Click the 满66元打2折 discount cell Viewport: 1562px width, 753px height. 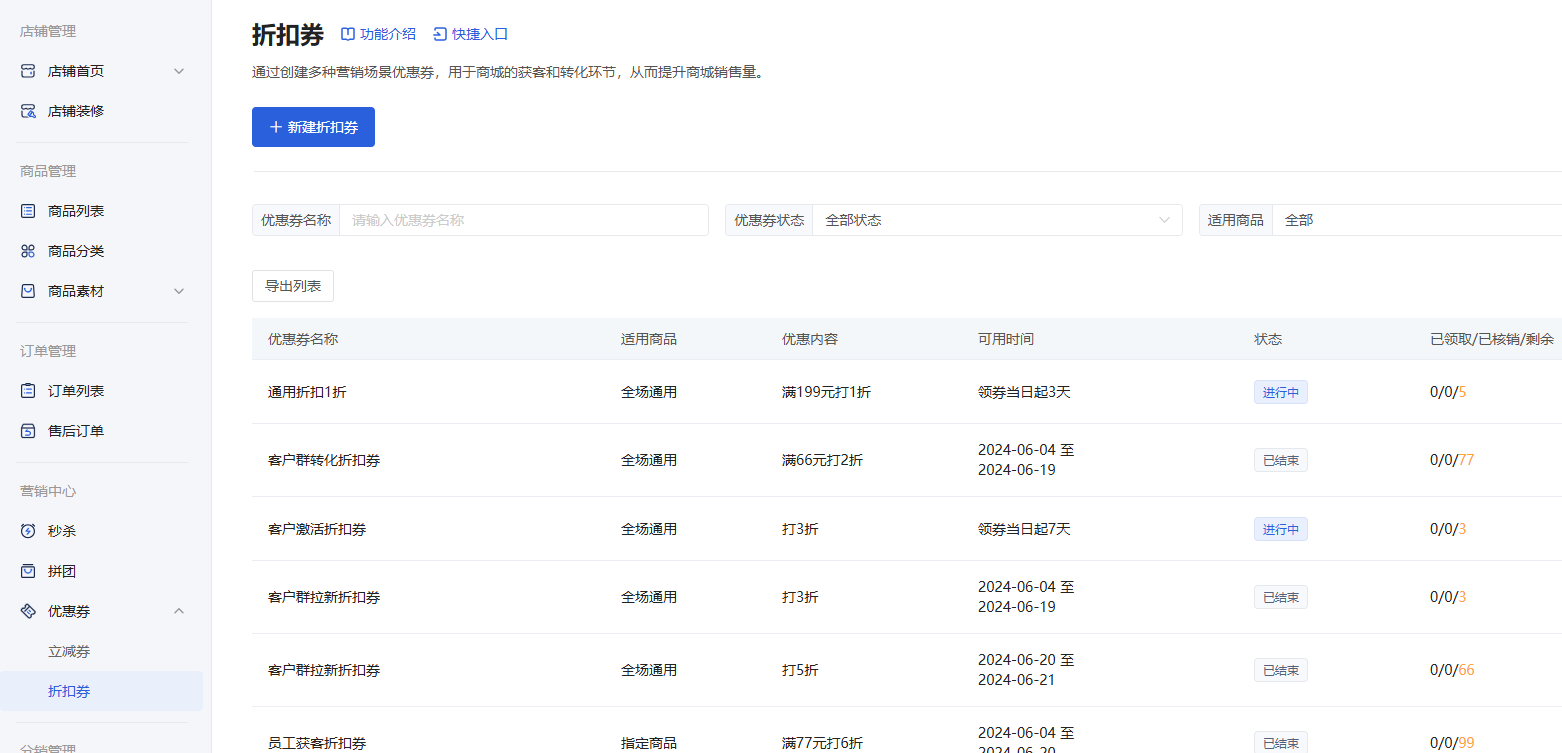[x=822, y=460]
